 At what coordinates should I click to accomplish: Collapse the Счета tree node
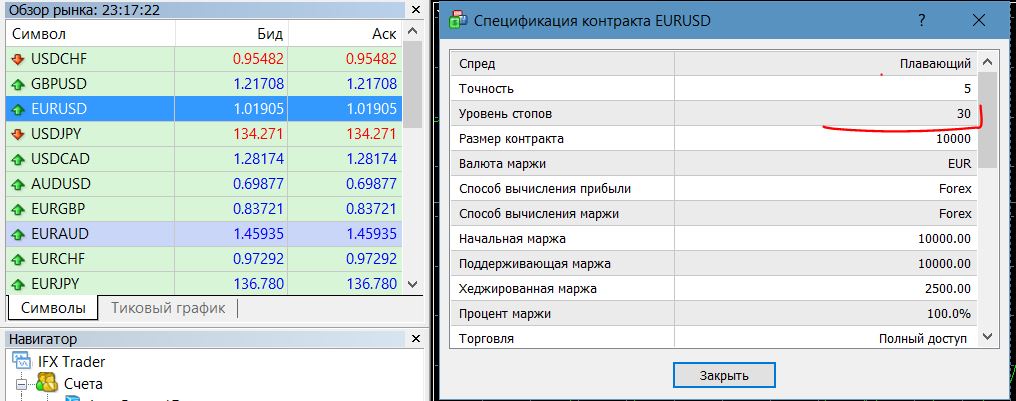pyautogui.click(x=21, y=384)
